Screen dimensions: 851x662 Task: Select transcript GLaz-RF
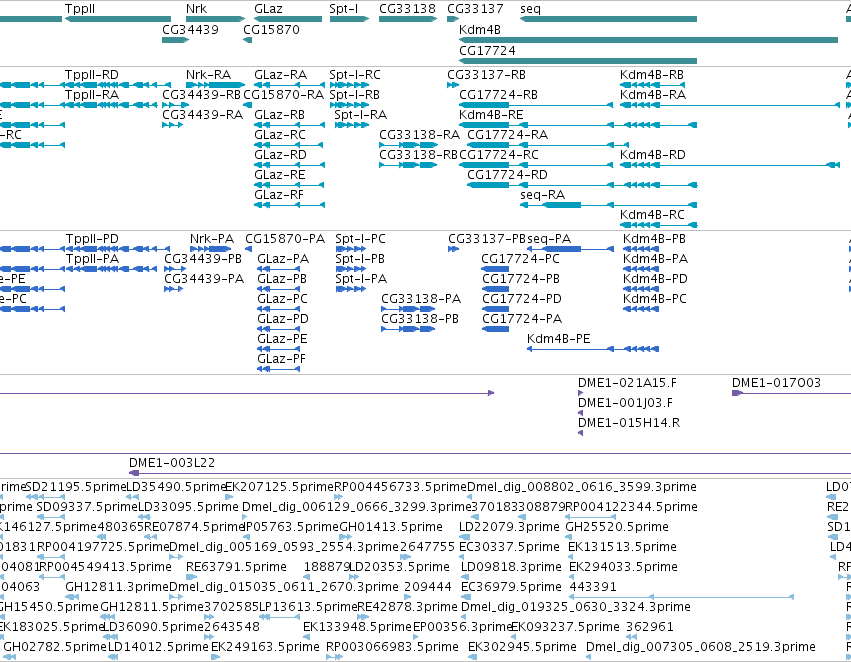279,194
